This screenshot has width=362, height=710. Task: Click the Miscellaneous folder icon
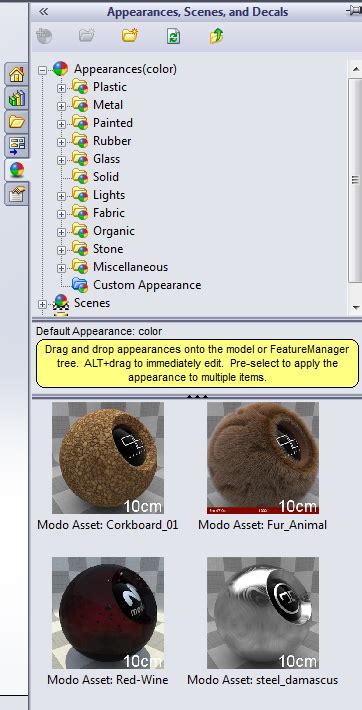80,267
